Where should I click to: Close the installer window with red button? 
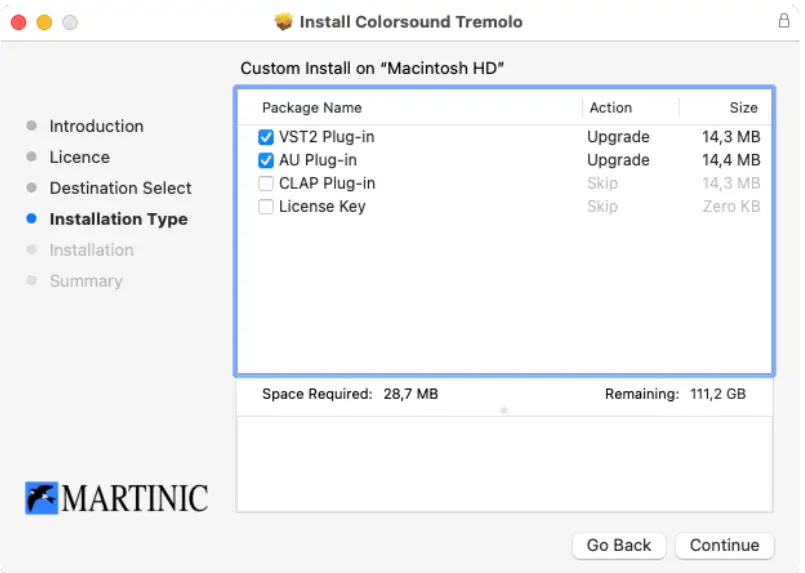tap(18, 22)
